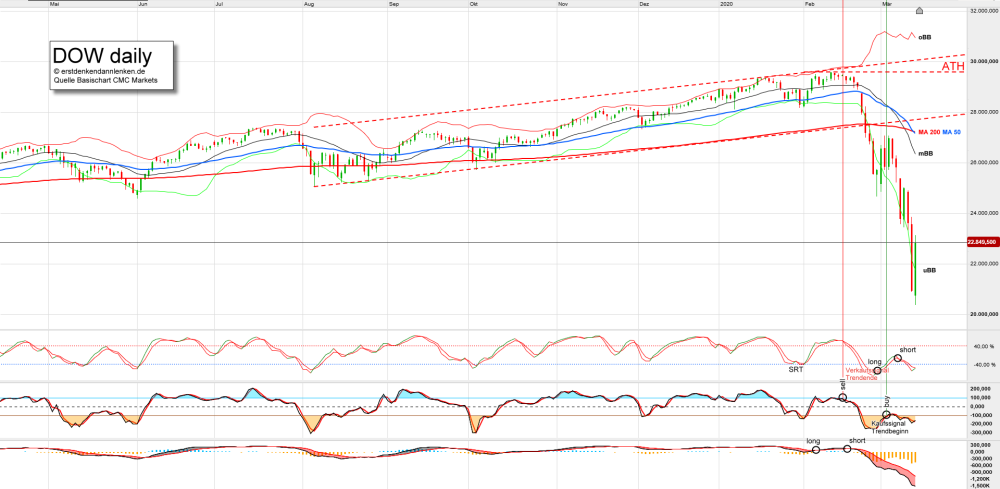Viewport: 1000px width, 489px height.
Task: Click the 28,000,000 price level
Action: point(983,112)
